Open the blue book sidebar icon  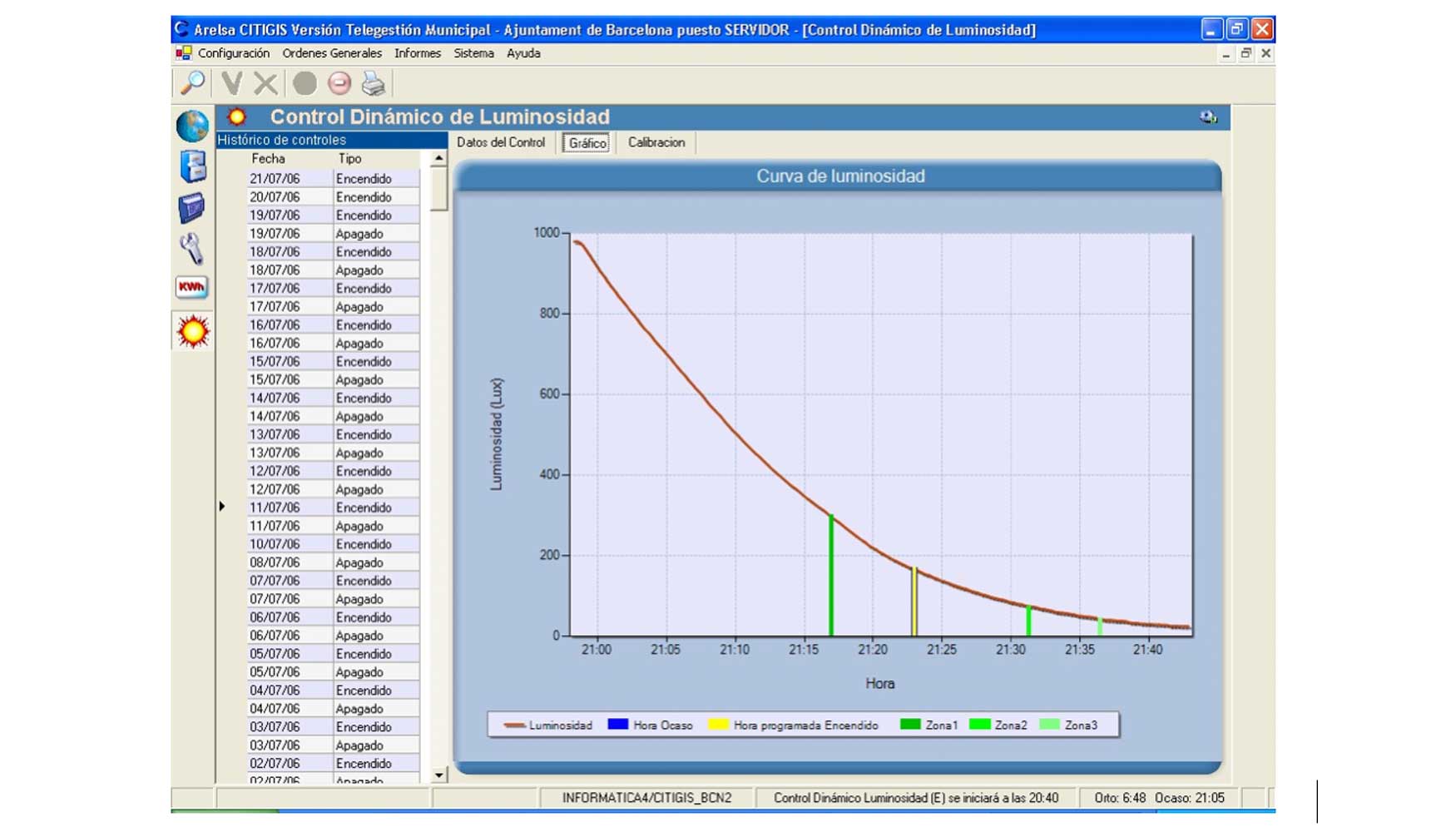coord(191,207)
